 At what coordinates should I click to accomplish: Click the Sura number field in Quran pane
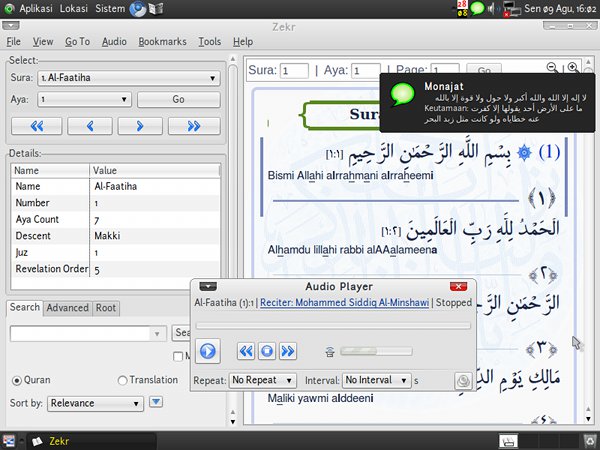point(294,71)
